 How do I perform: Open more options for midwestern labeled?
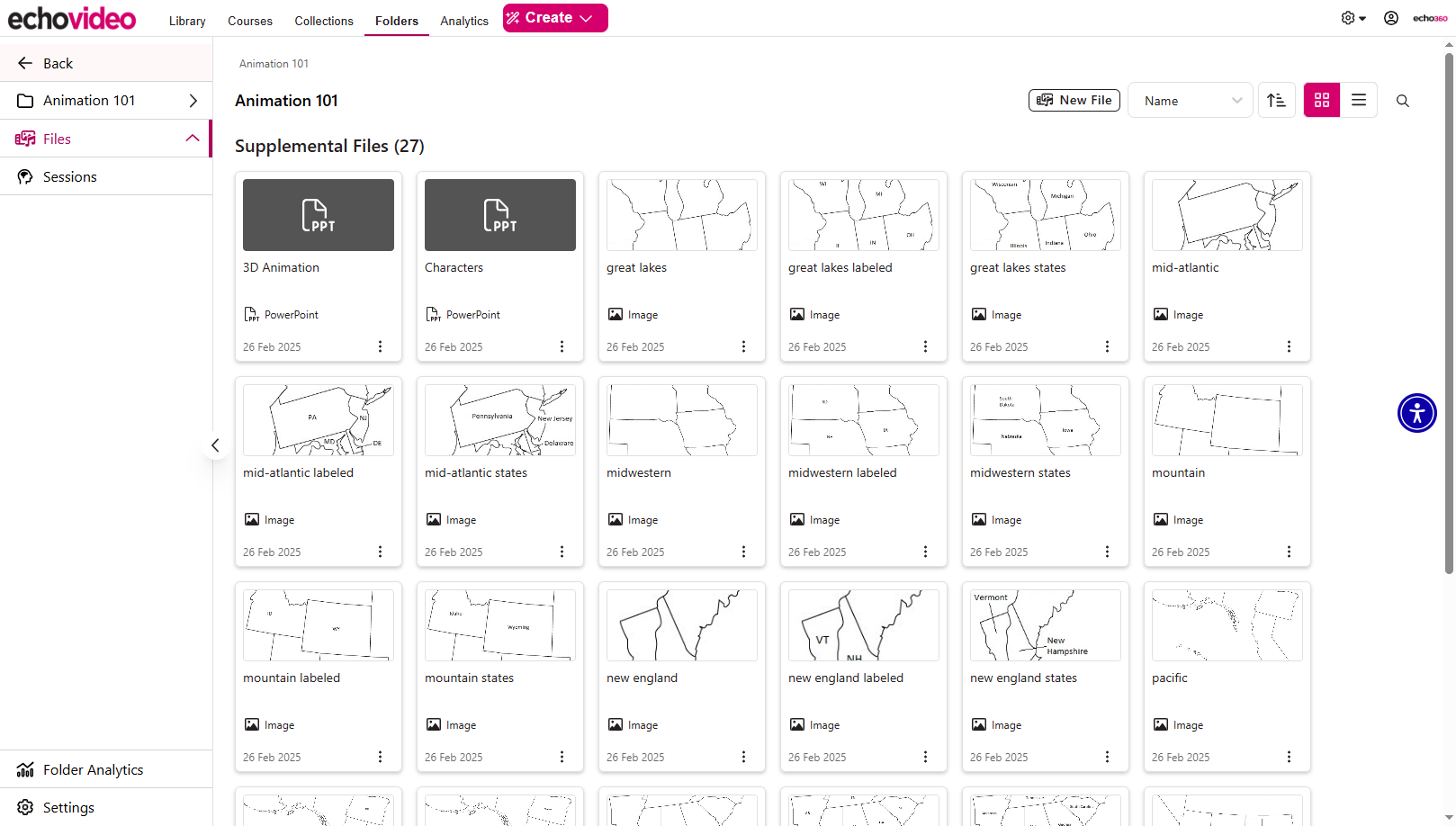tap(925, 552)
